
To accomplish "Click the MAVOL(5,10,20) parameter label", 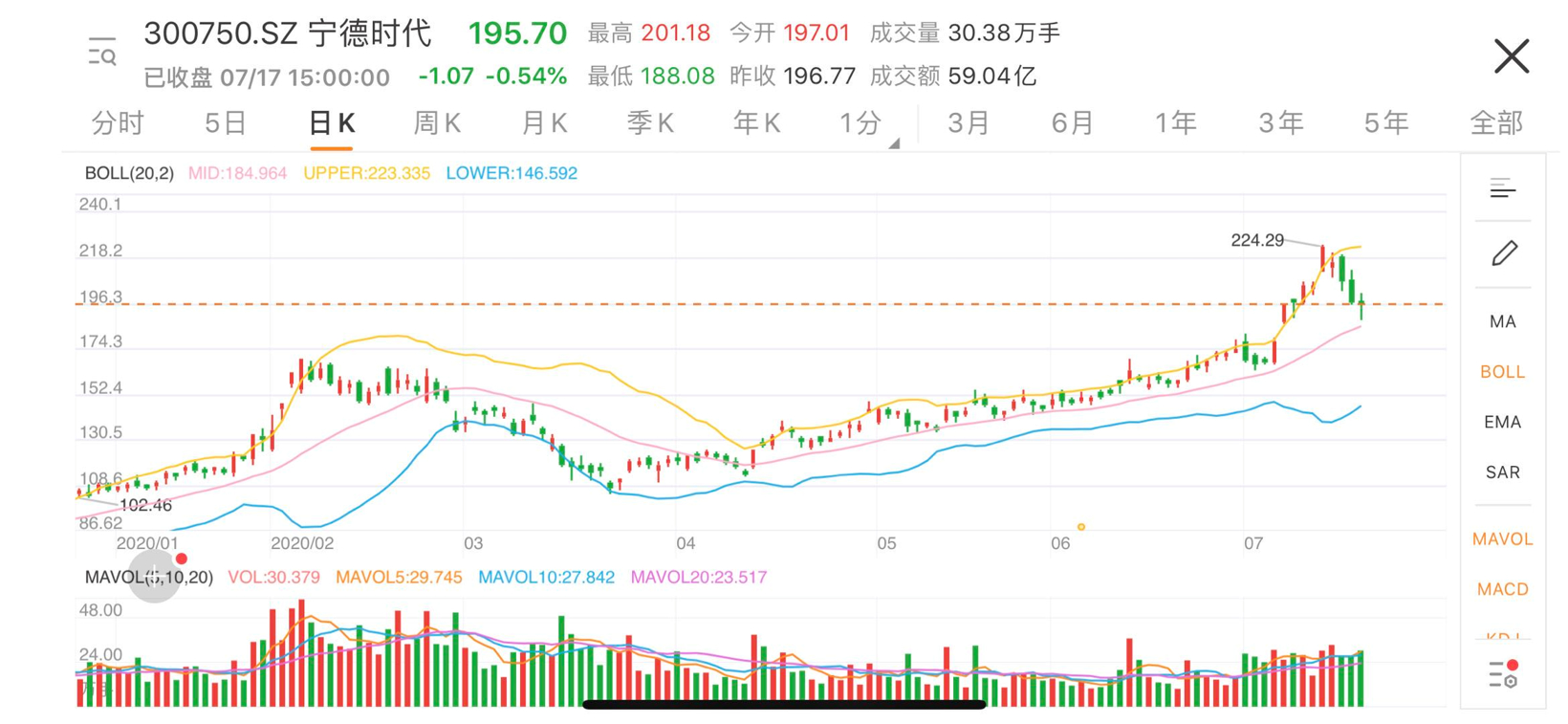I will pyautogui.click(x=149, y=578).
